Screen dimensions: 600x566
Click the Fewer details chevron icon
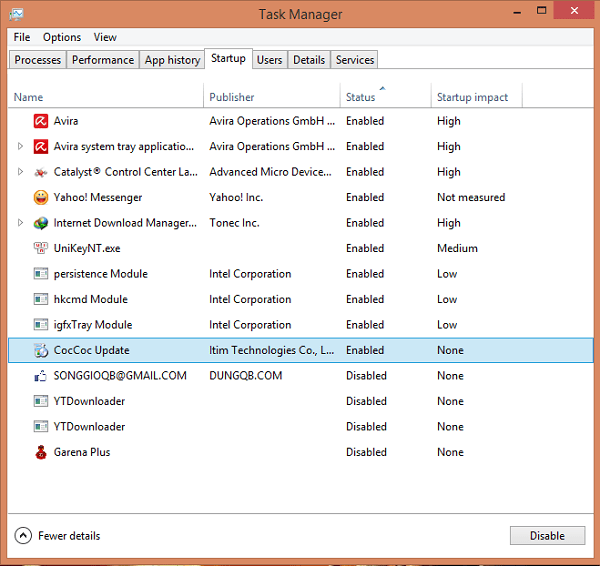(x=23, y=536)
